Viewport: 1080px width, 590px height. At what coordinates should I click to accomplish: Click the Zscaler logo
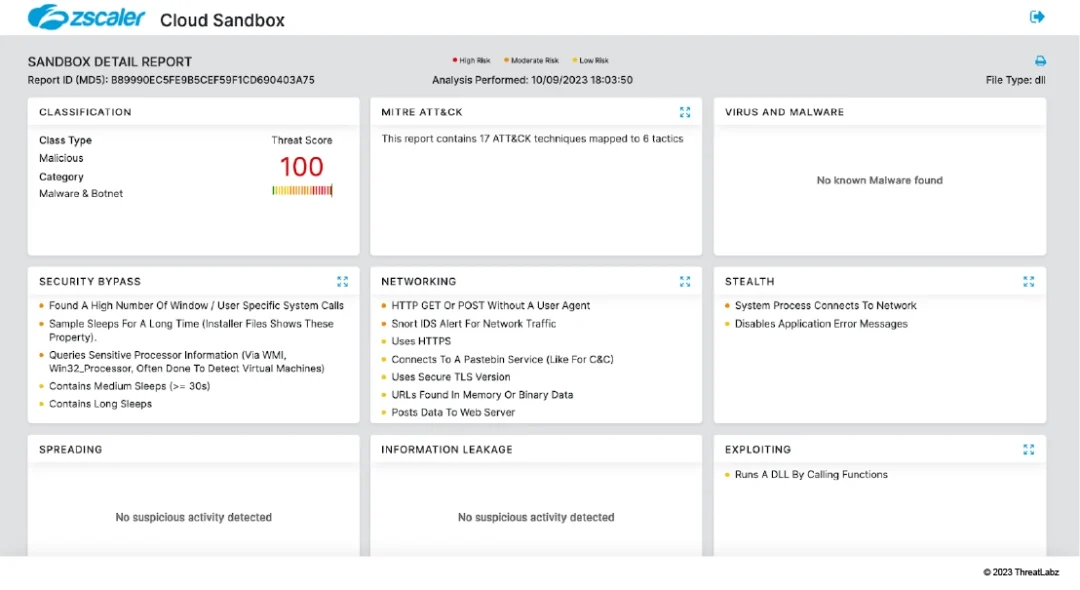[x=86, y=18]
